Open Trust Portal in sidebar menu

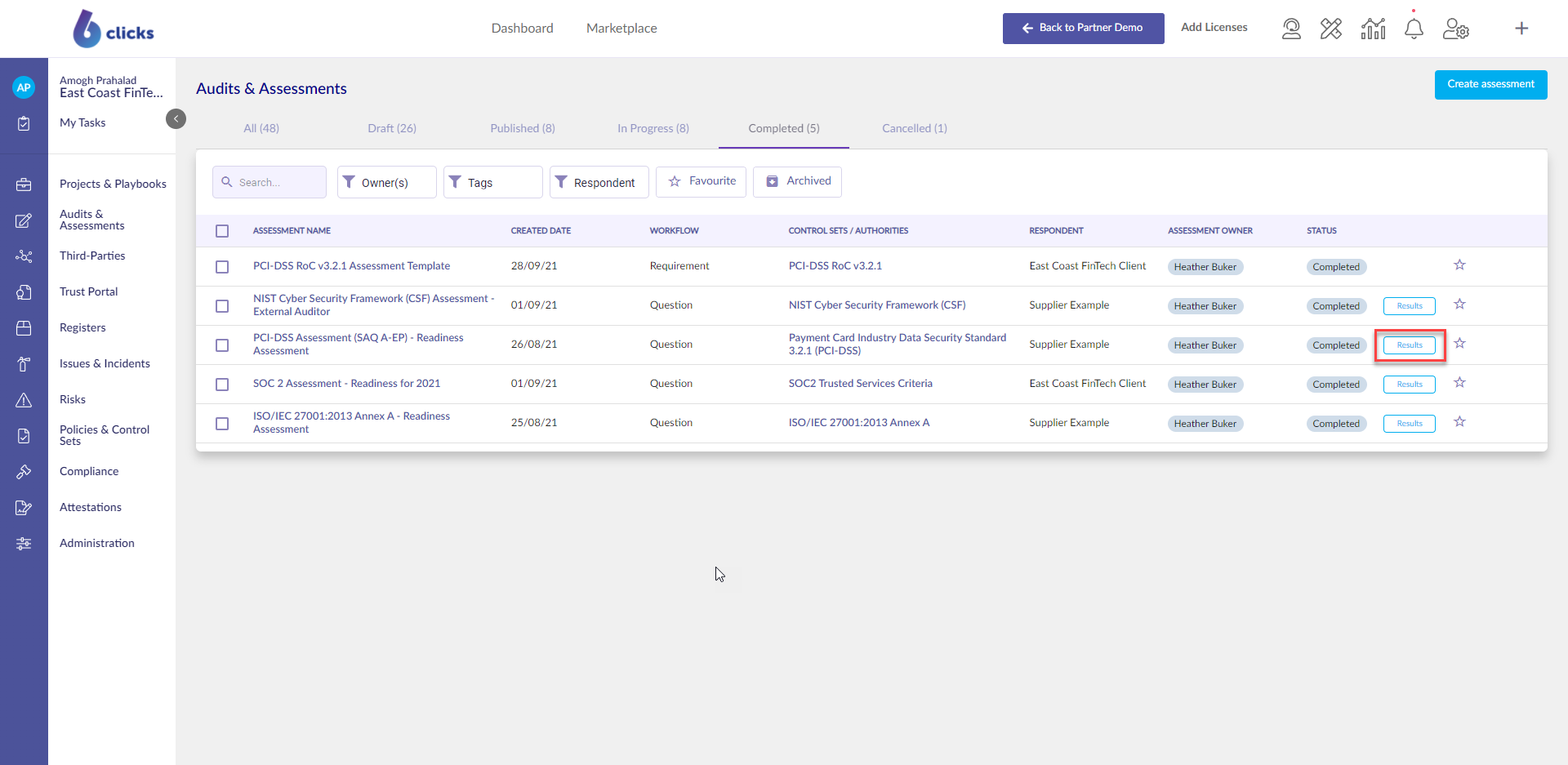88,292
